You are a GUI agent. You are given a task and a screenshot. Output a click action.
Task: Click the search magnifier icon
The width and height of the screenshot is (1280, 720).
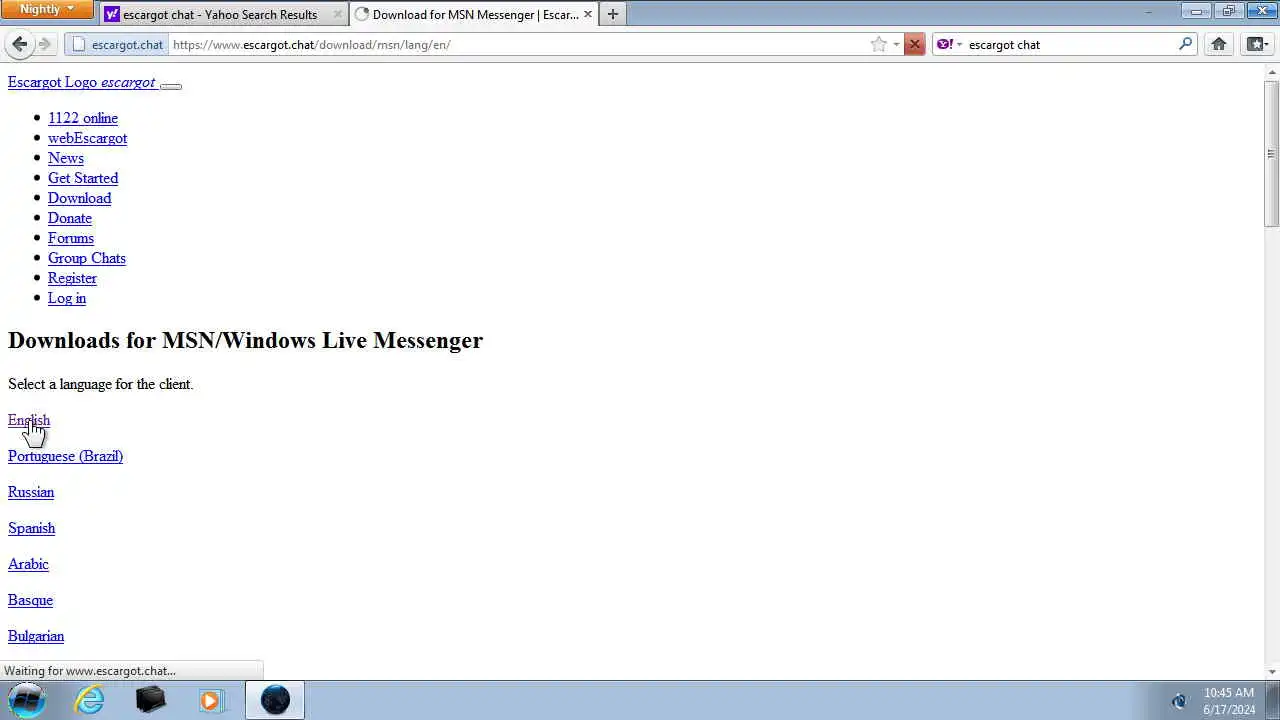pyautogui.click(x=1185, y=44)
